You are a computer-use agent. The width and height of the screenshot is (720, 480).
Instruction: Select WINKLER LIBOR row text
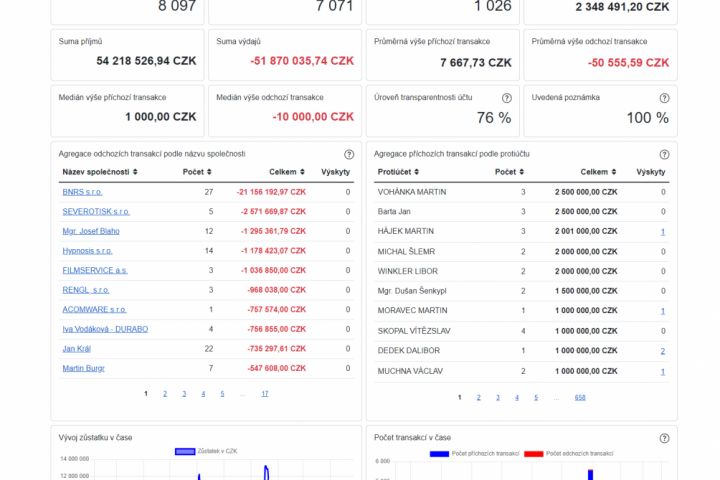click(x=408, y=271)
